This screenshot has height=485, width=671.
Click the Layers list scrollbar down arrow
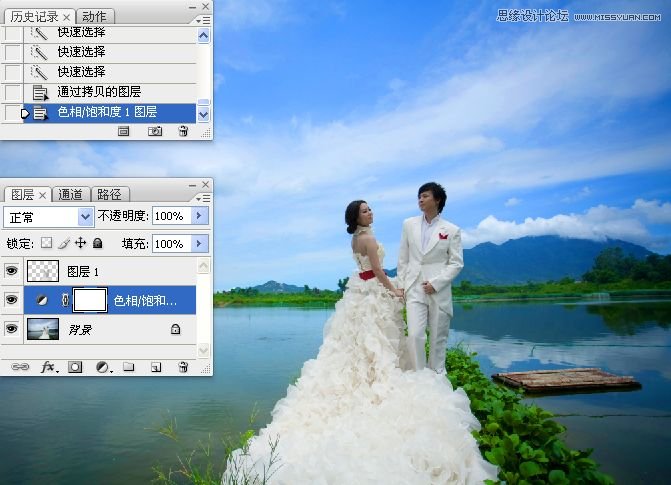pos(204,350)
